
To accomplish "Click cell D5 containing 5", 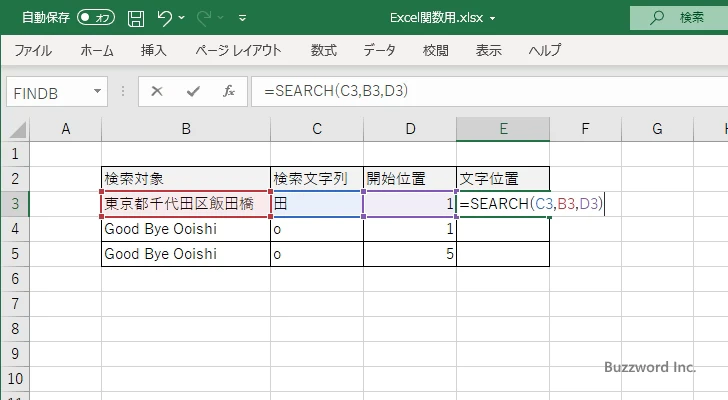I will point(410,254).
